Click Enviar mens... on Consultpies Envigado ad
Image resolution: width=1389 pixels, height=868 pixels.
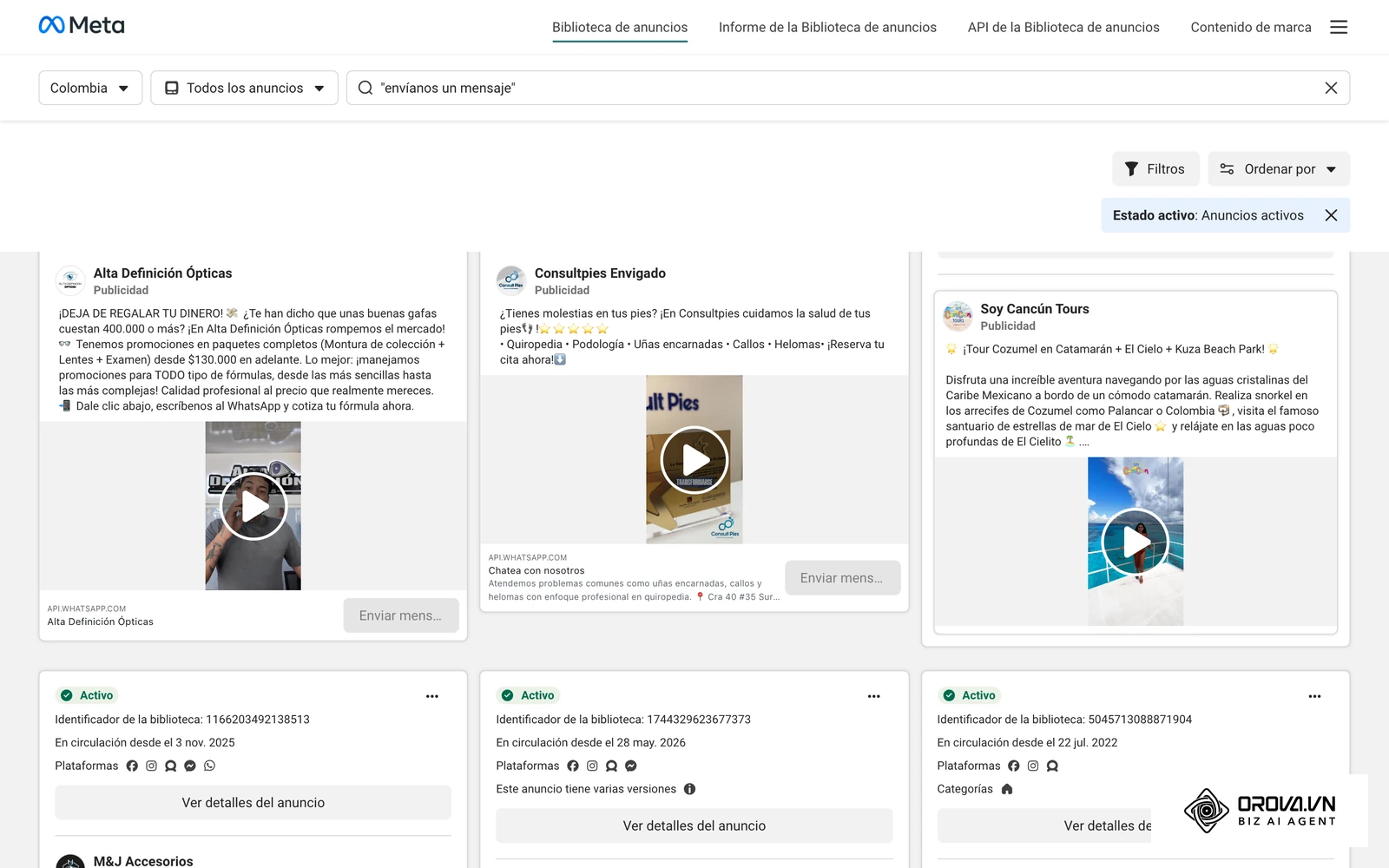(x=842, y=578)
